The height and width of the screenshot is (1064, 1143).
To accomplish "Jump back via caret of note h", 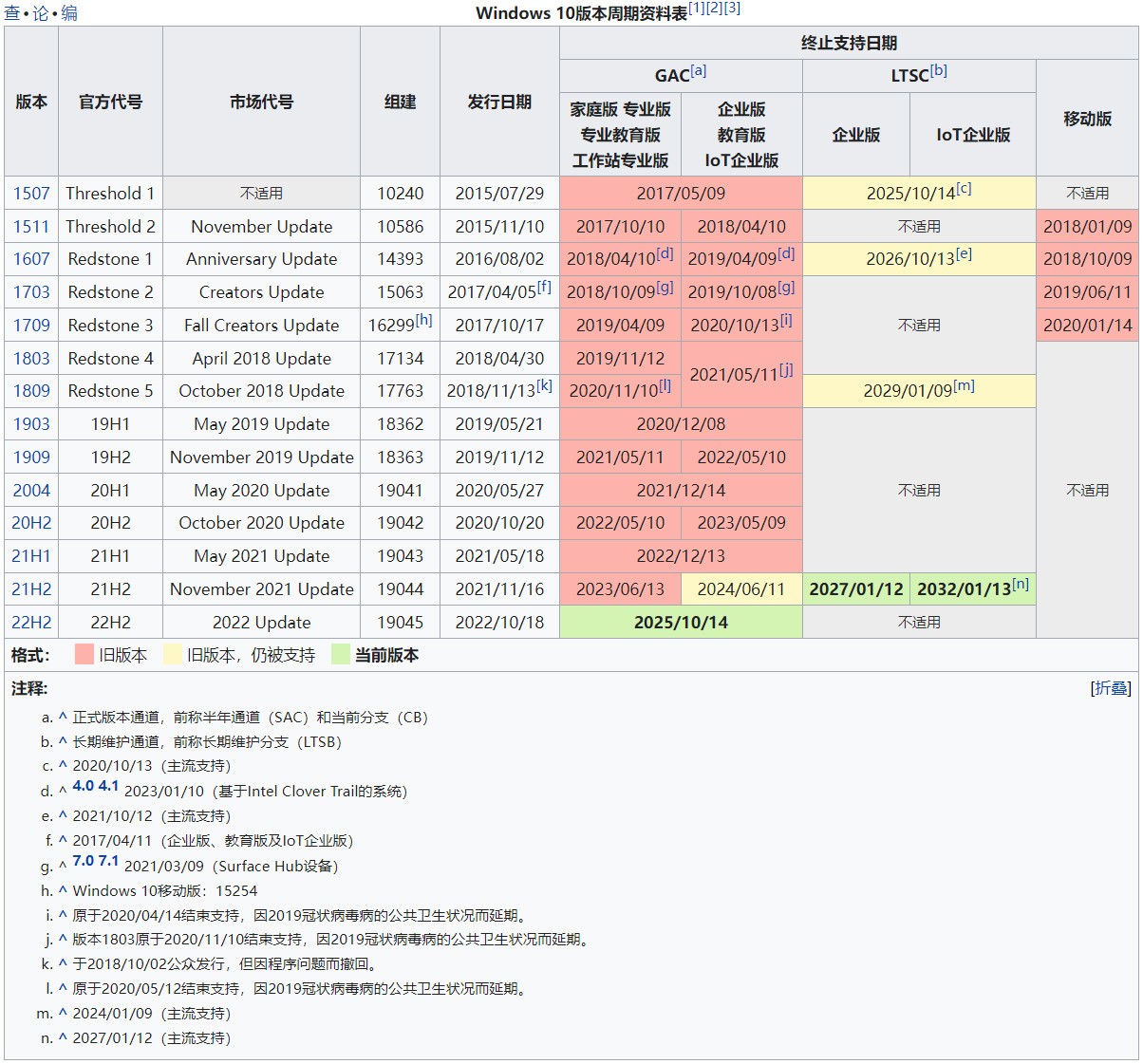I will [x=63, y=891].
